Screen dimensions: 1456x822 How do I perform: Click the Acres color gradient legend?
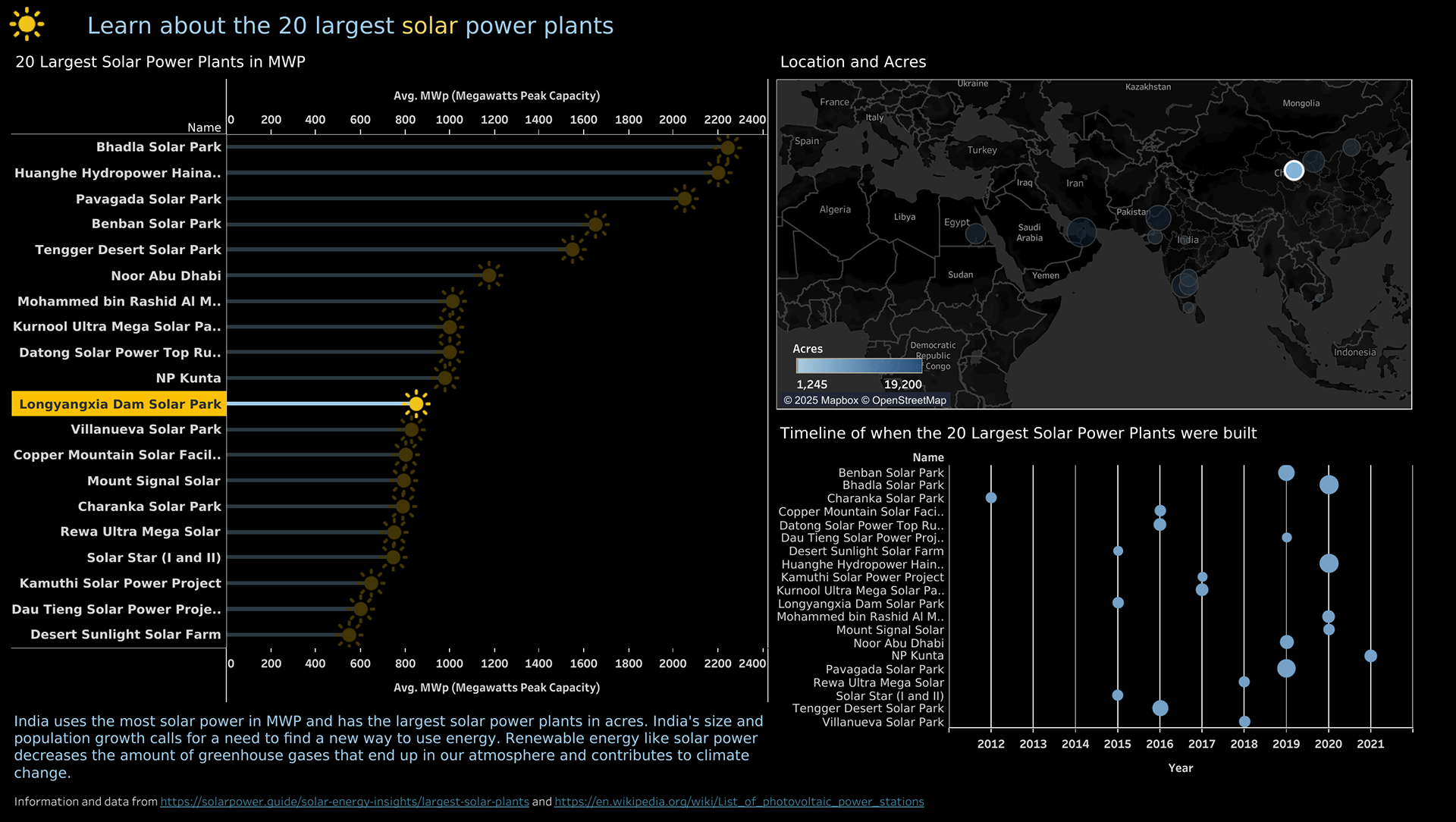859,366
